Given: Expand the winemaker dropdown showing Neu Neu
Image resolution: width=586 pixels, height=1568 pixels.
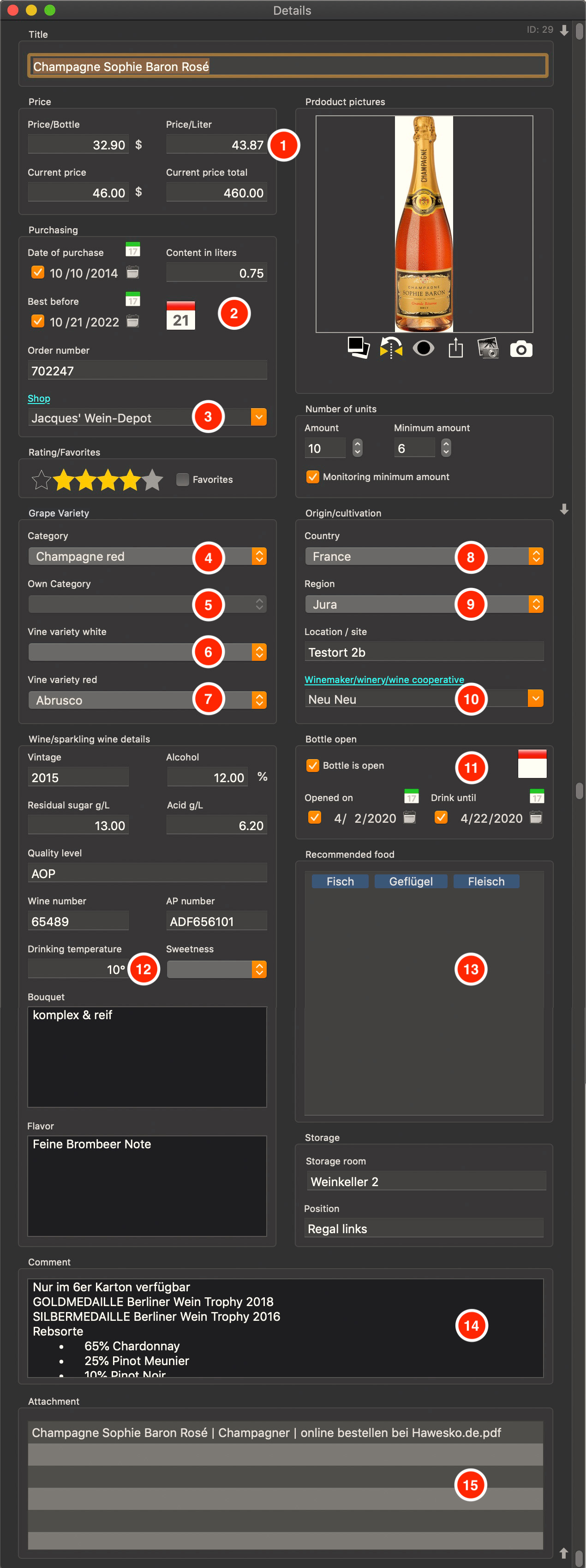Looking at the screenshot, I should 535,698.
